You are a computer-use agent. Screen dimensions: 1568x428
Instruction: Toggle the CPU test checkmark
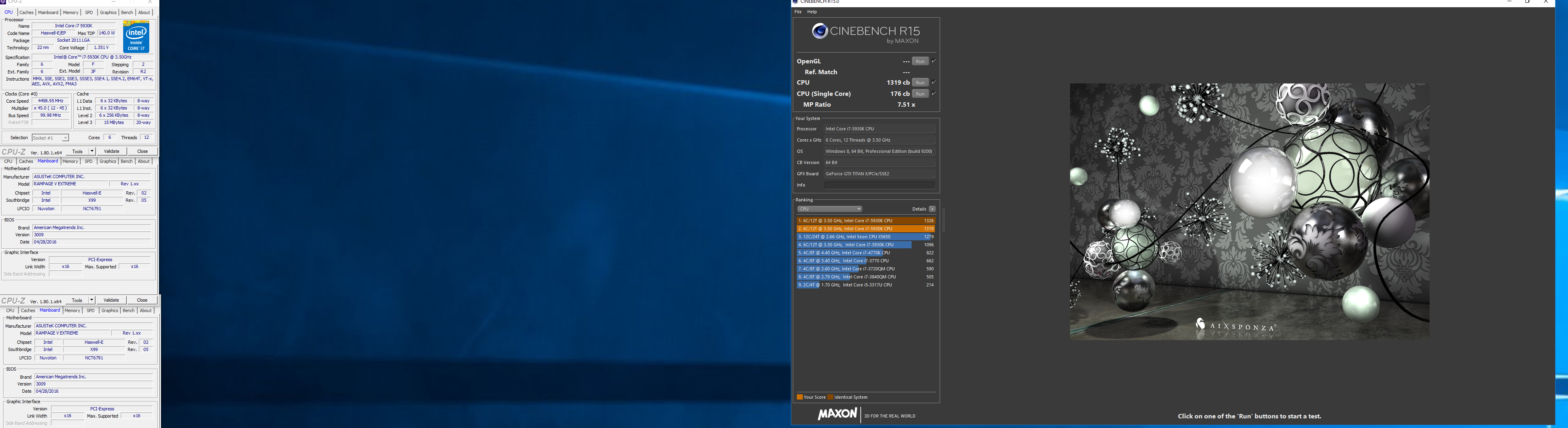pos(934,82)
